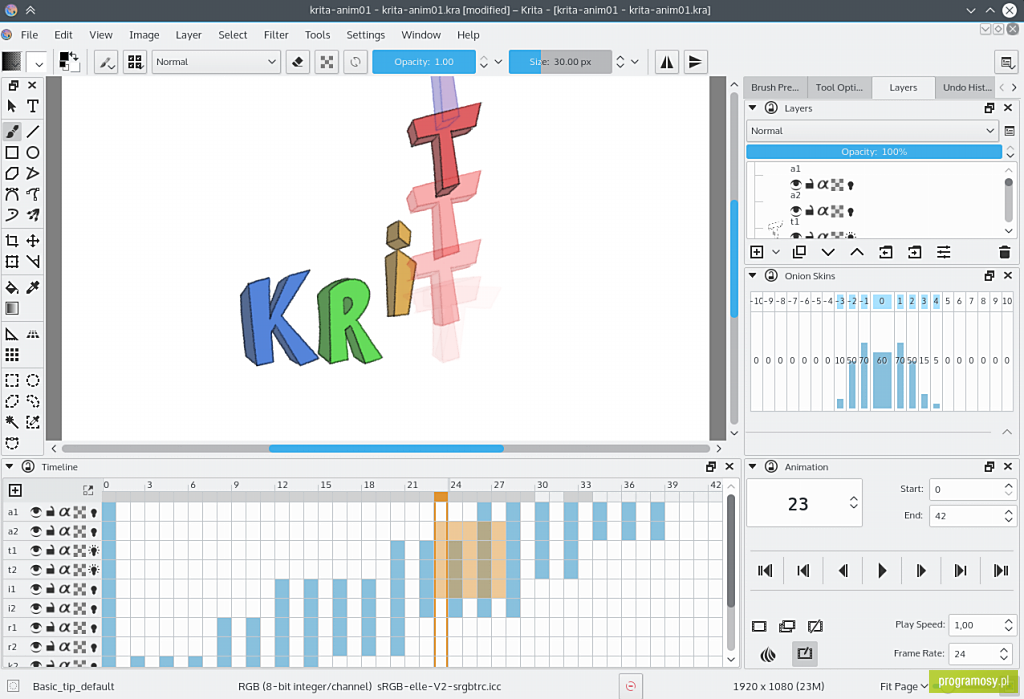1024x699 pixels.
Task: Step to the next frame
Action: (x=921, y=571)
